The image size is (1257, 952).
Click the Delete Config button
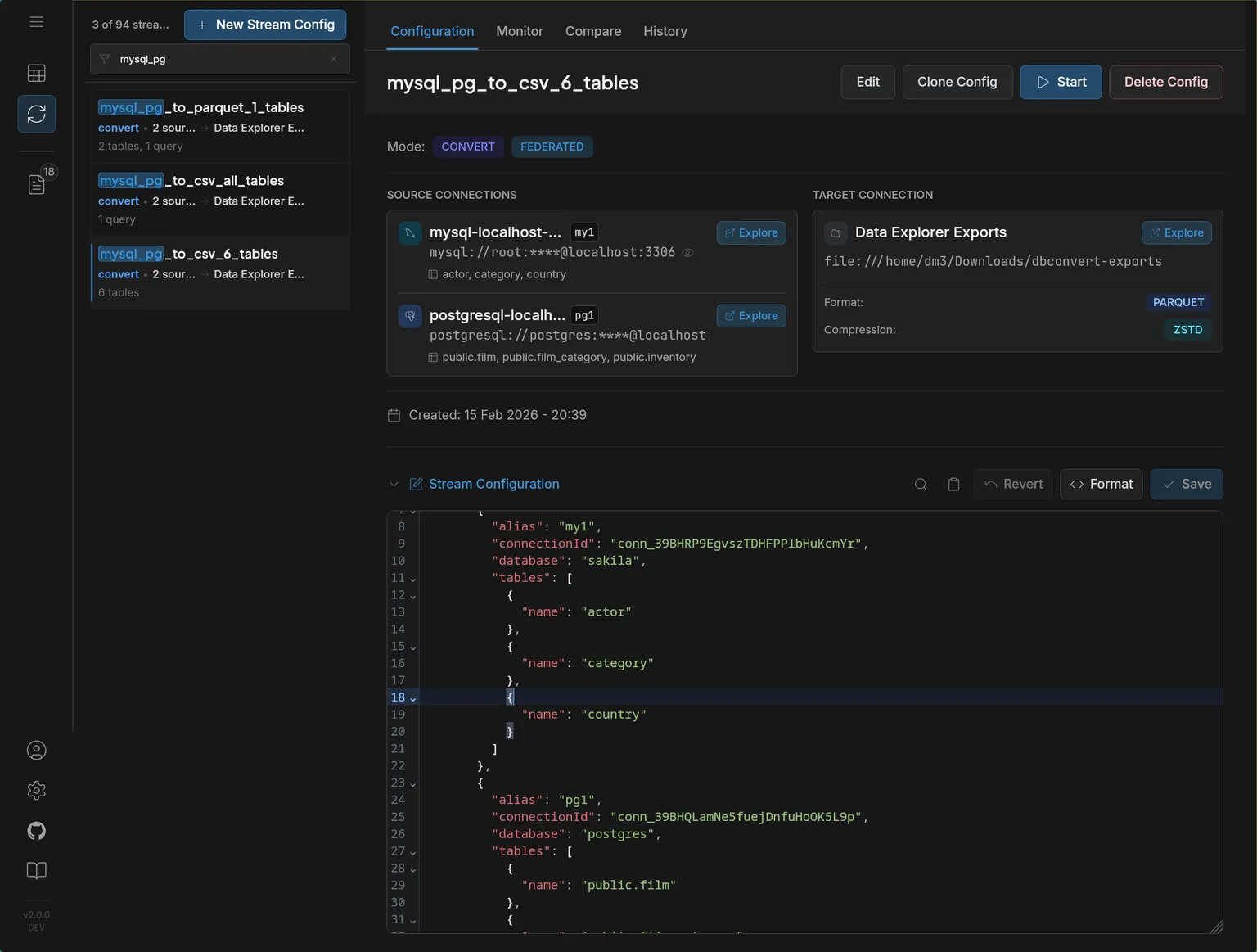coord(1166,82)
